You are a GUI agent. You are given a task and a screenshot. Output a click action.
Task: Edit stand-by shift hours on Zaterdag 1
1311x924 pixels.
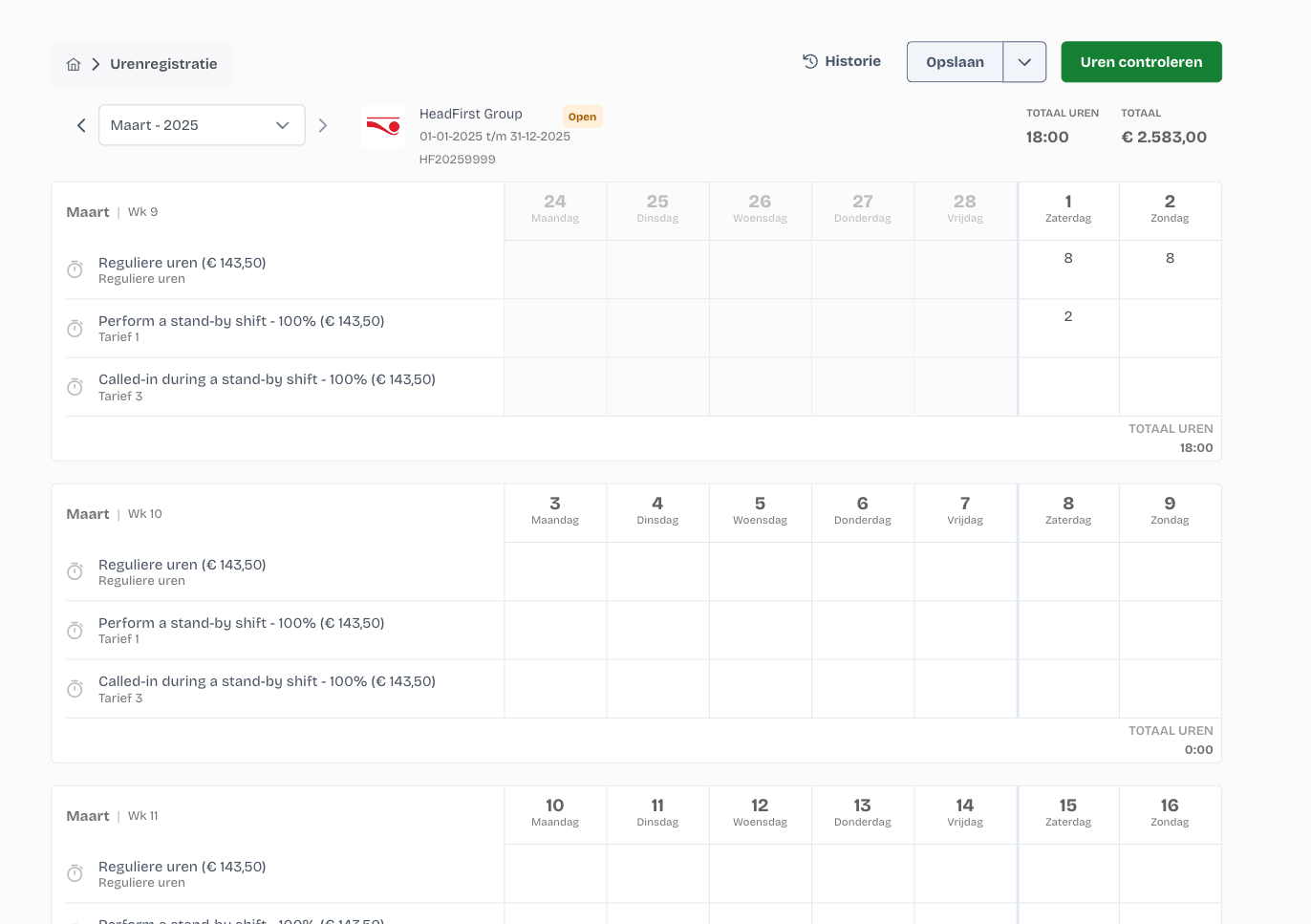click(x=1068, y=328)
